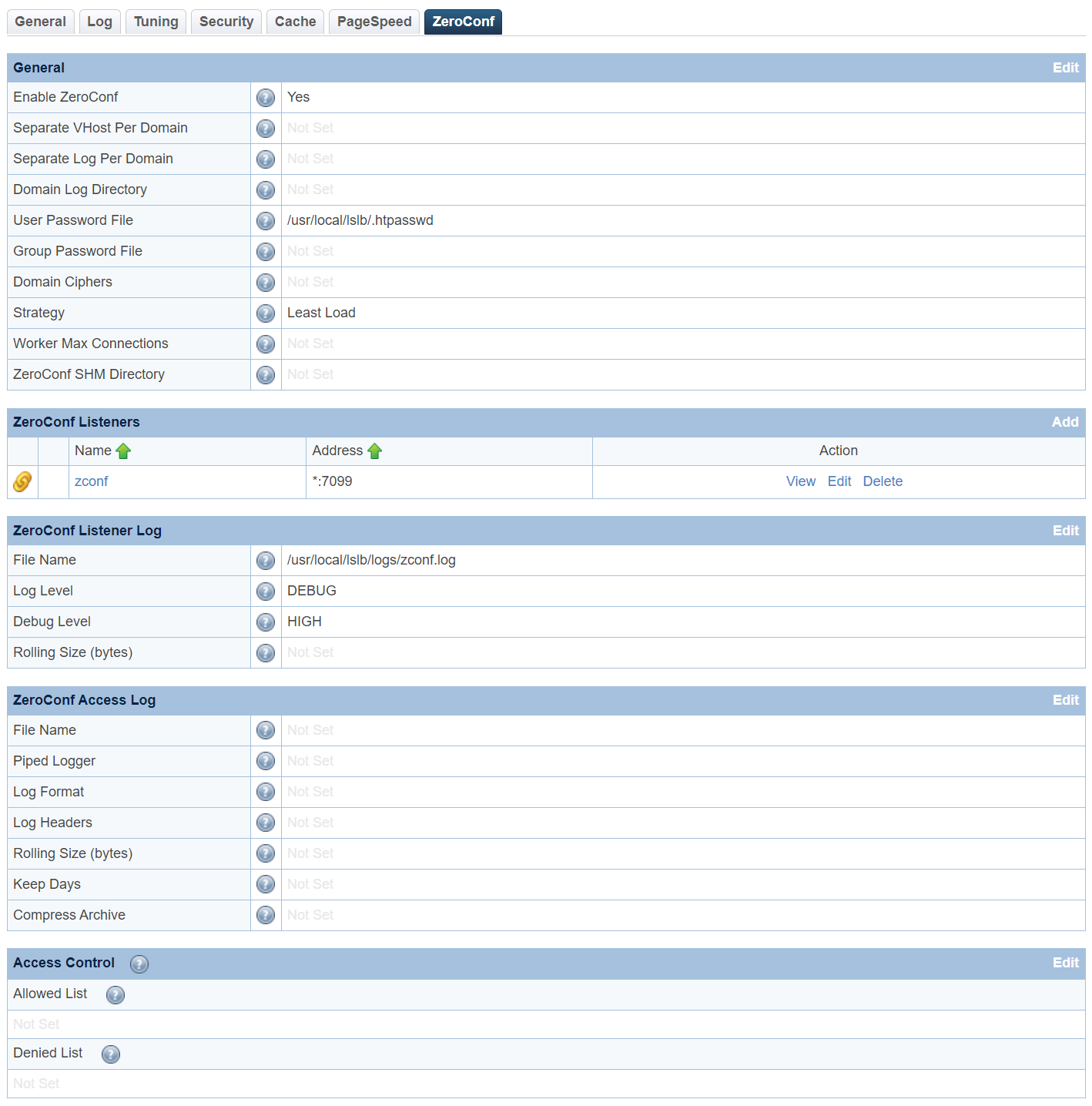Add a new ZeroConf listener

click(x=1065, y=422)
